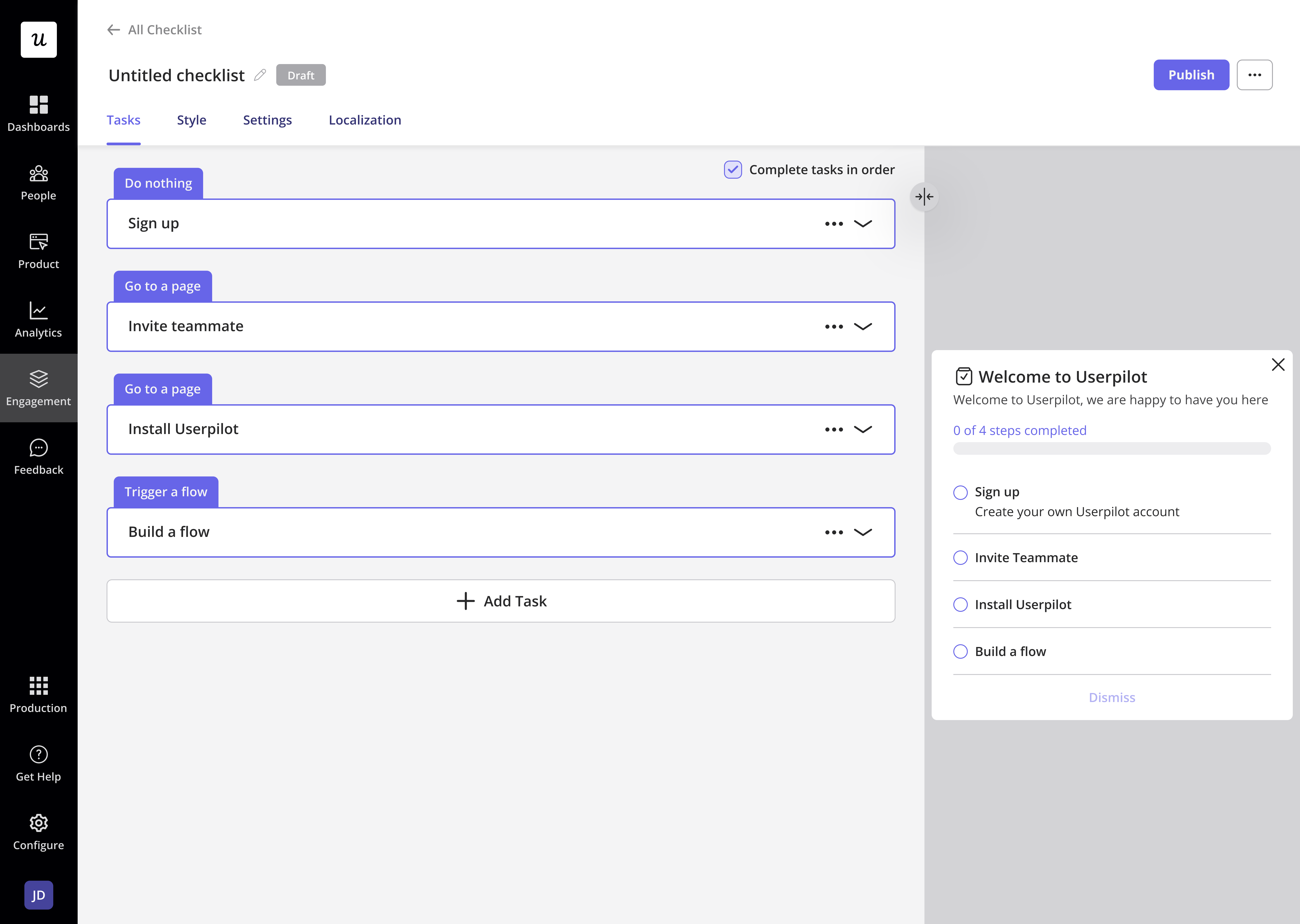Click the Publish button

(1191, 75)
